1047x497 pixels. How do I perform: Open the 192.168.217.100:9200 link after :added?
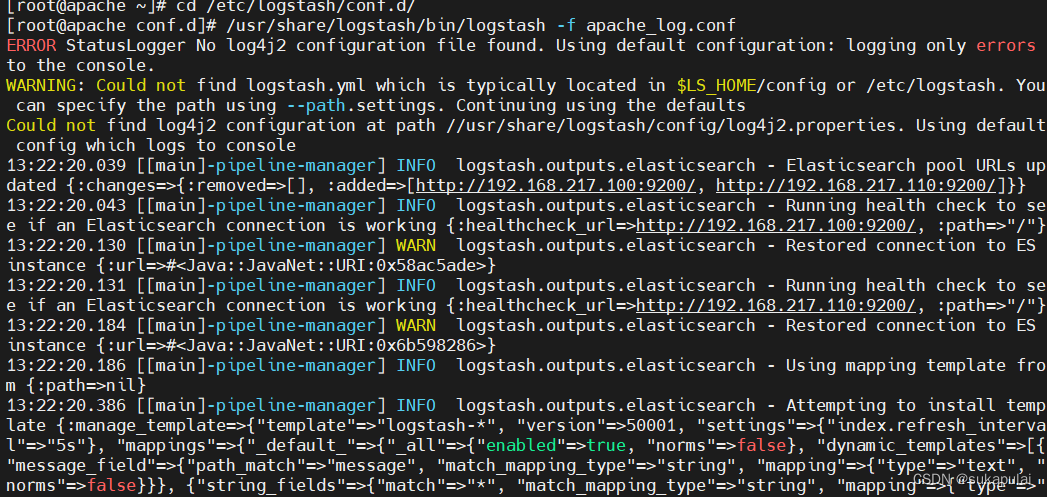click(x=557, y=185)
